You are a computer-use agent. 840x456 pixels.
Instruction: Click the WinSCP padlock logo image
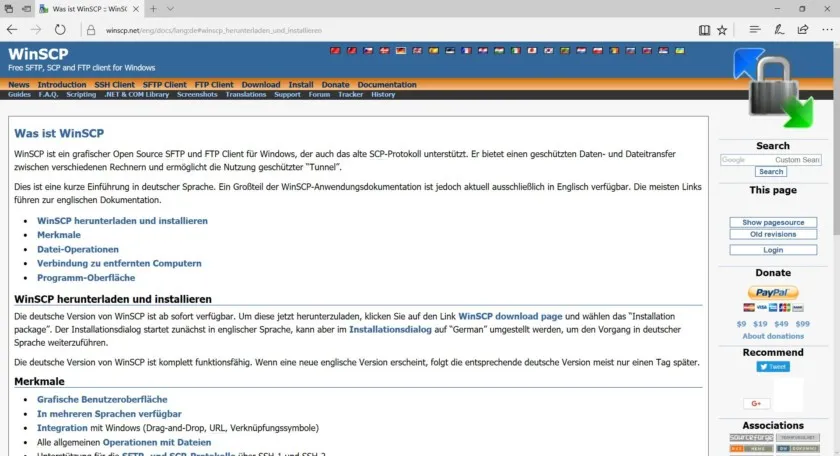pyautogui.click(x=774, y=88)
